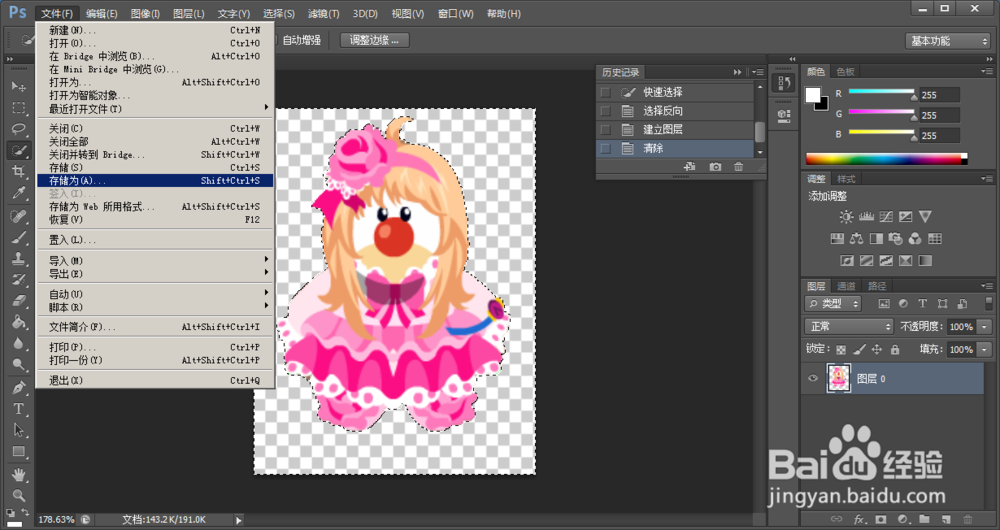Select the Horizontal Type tool
This screenshot has width=1000, height=530.
point(18,409)
